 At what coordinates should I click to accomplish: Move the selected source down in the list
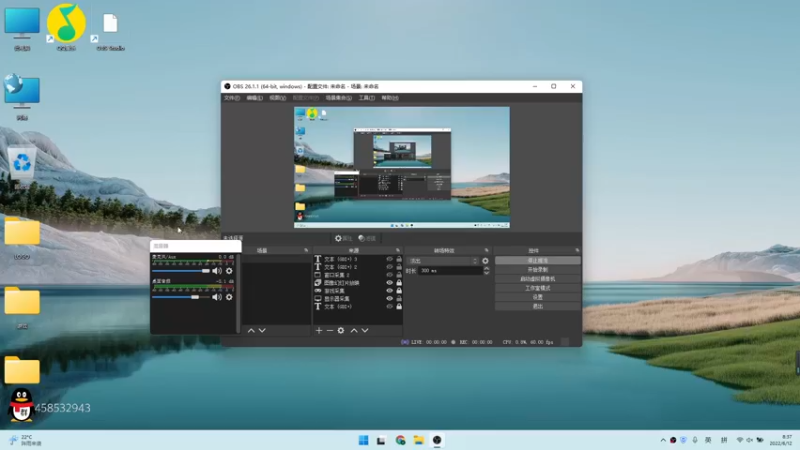[365, 331]
